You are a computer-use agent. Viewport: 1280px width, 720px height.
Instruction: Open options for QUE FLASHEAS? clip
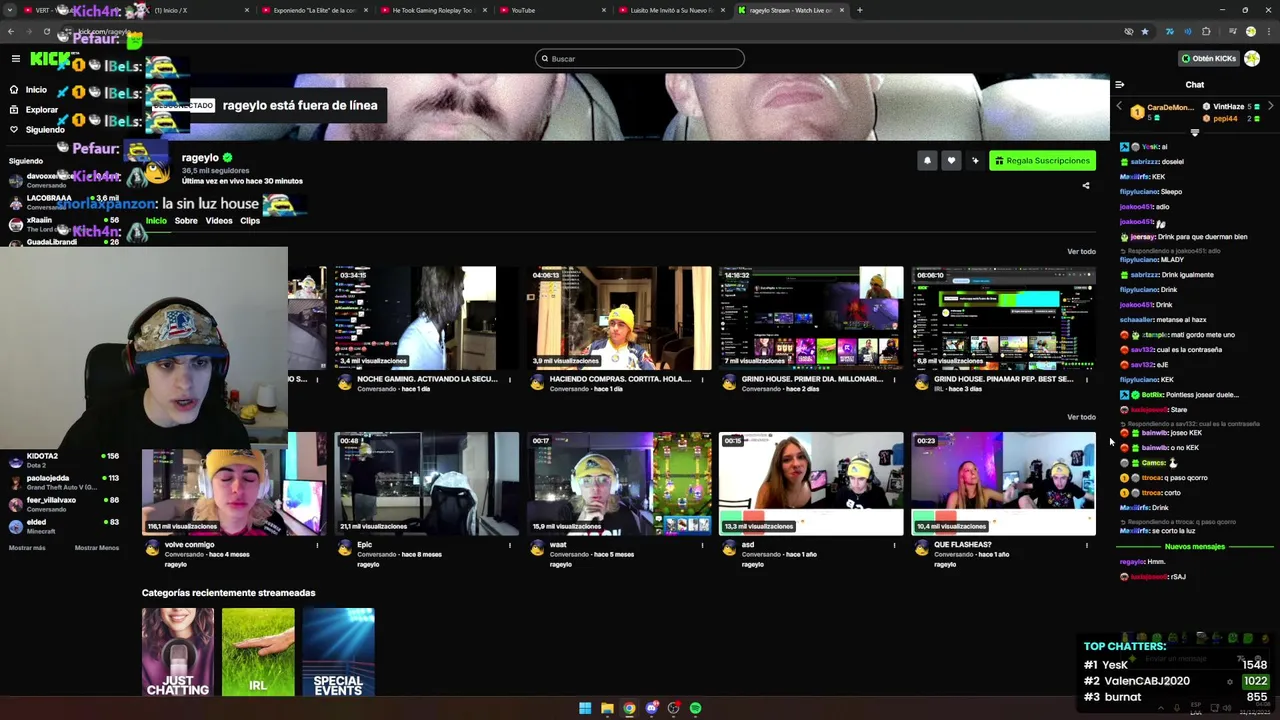pos(1086,546)
